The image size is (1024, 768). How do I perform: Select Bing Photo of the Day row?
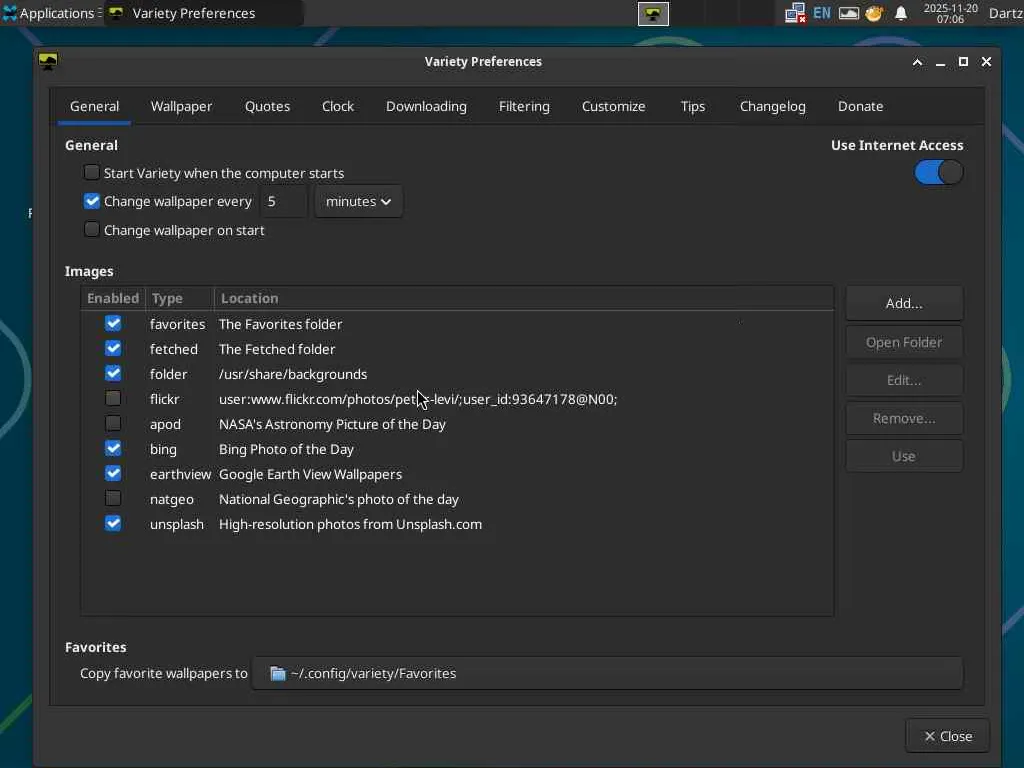(x=457, y=449)
